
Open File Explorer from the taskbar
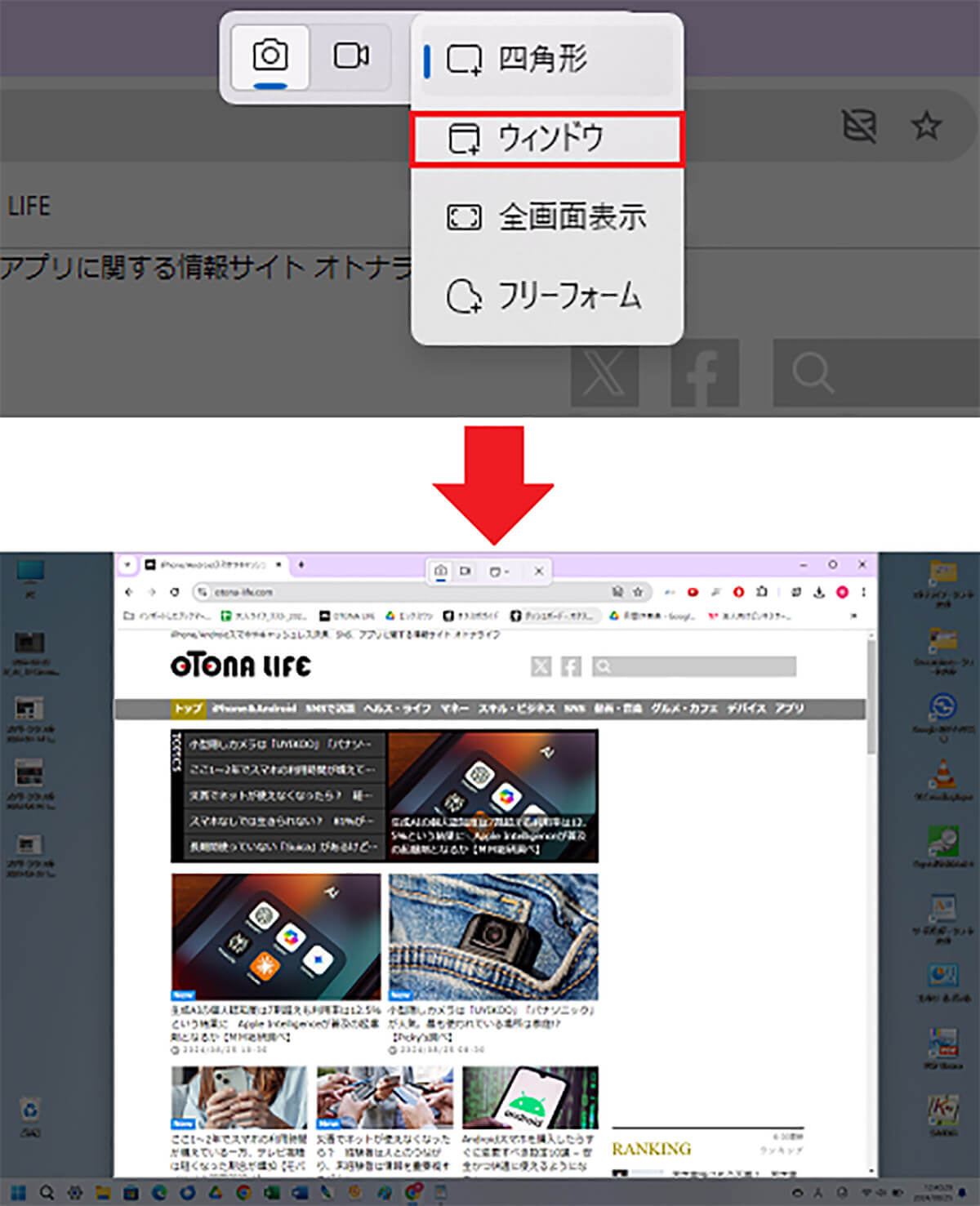pyautogui.click(x=103, y=1192)
